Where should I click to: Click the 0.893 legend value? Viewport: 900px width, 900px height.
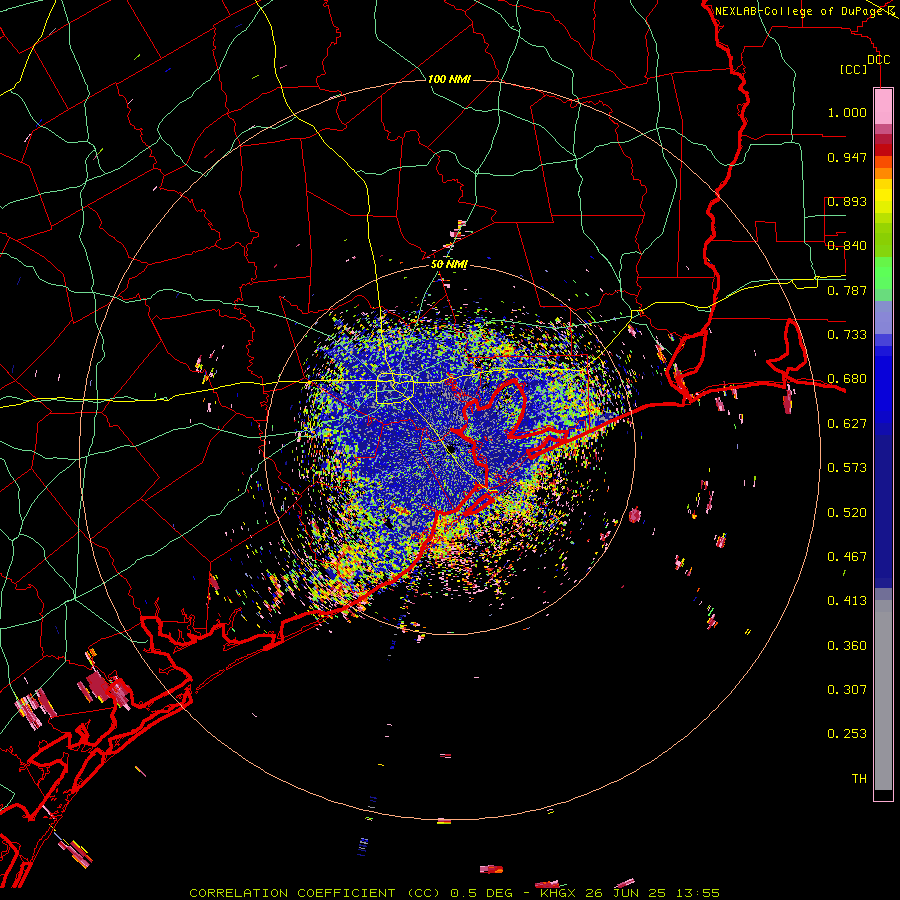click(847, 201)
